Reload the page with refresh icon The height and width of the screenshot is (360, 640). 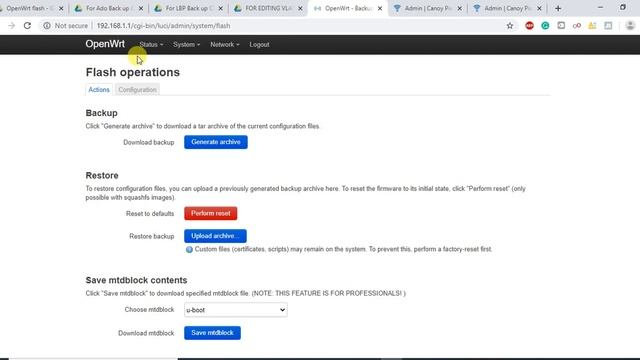pyautogui.click(x=27, y=26)
